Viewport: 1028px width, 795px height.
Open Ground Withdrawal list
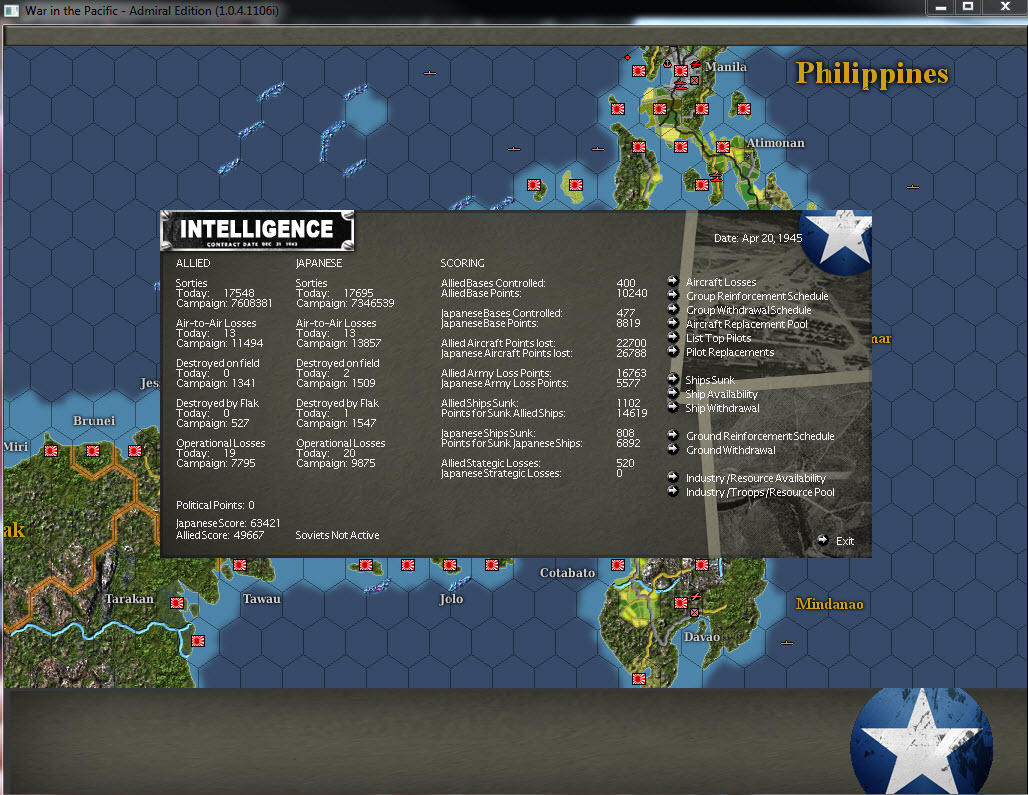(x=730, y=450)
